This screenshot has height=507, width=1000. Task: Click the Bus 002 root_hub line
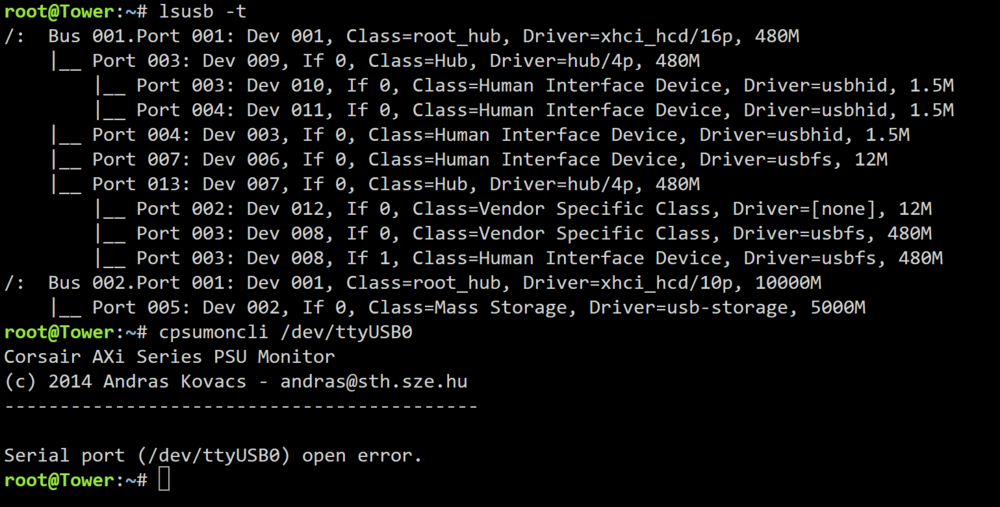tap(413, 283)
